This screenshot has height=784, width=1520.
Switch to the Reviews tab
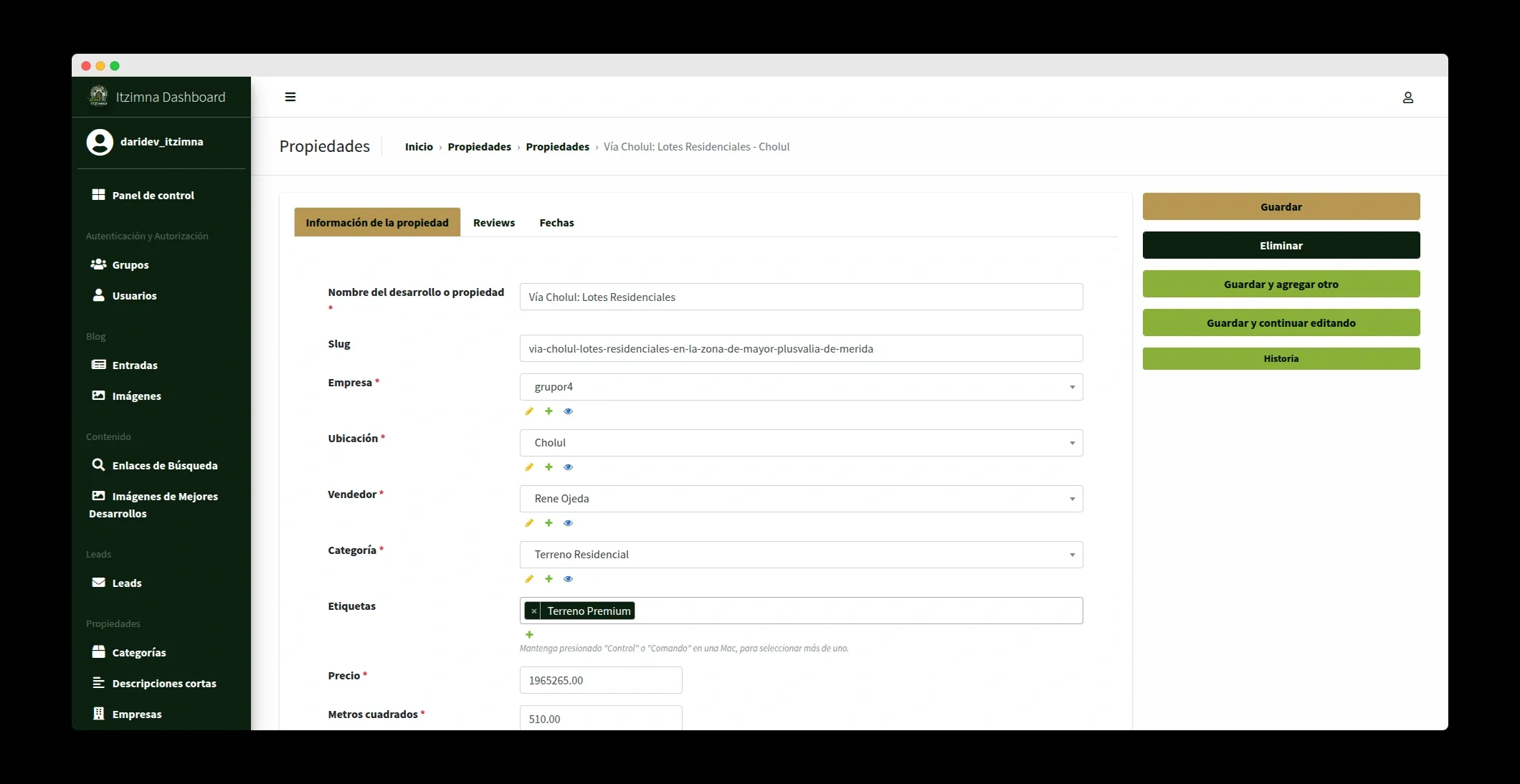[x=493, y=222]
